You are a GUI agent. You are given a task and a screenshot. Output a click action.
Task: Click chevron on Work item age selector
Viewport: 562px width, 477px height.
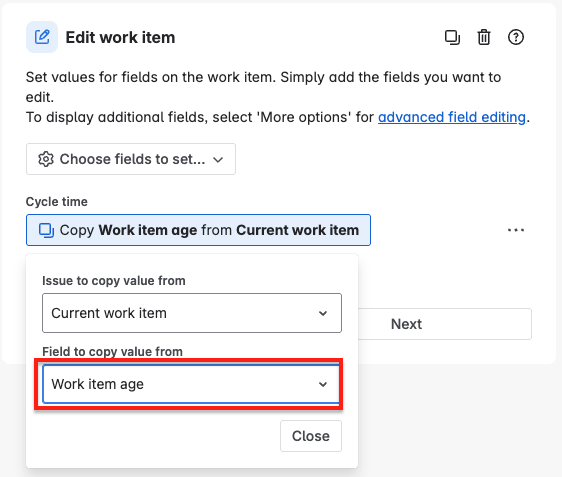323,385
